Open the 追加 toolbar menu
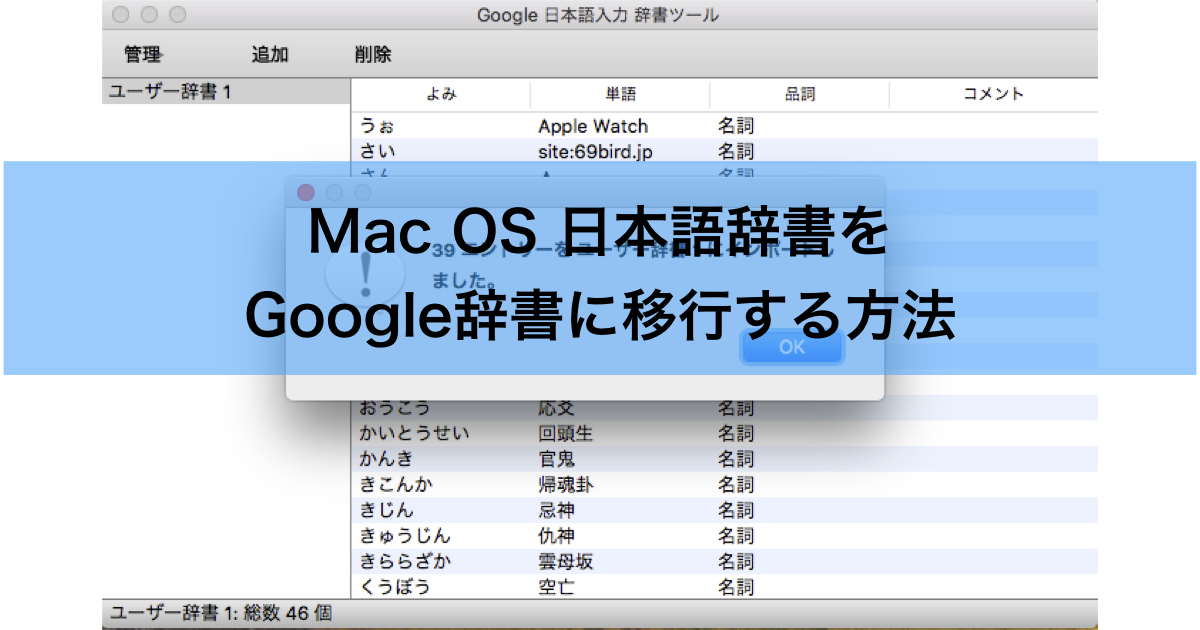 click(x=270, y=55)
